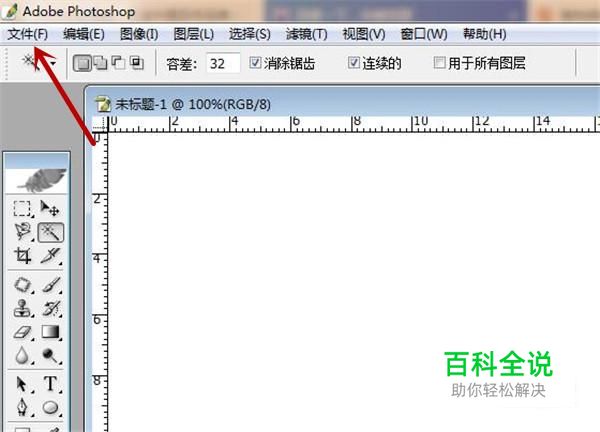
Task: Choose Add to Selection mode button
Action: pyautogui.click(x=101, y=63)
